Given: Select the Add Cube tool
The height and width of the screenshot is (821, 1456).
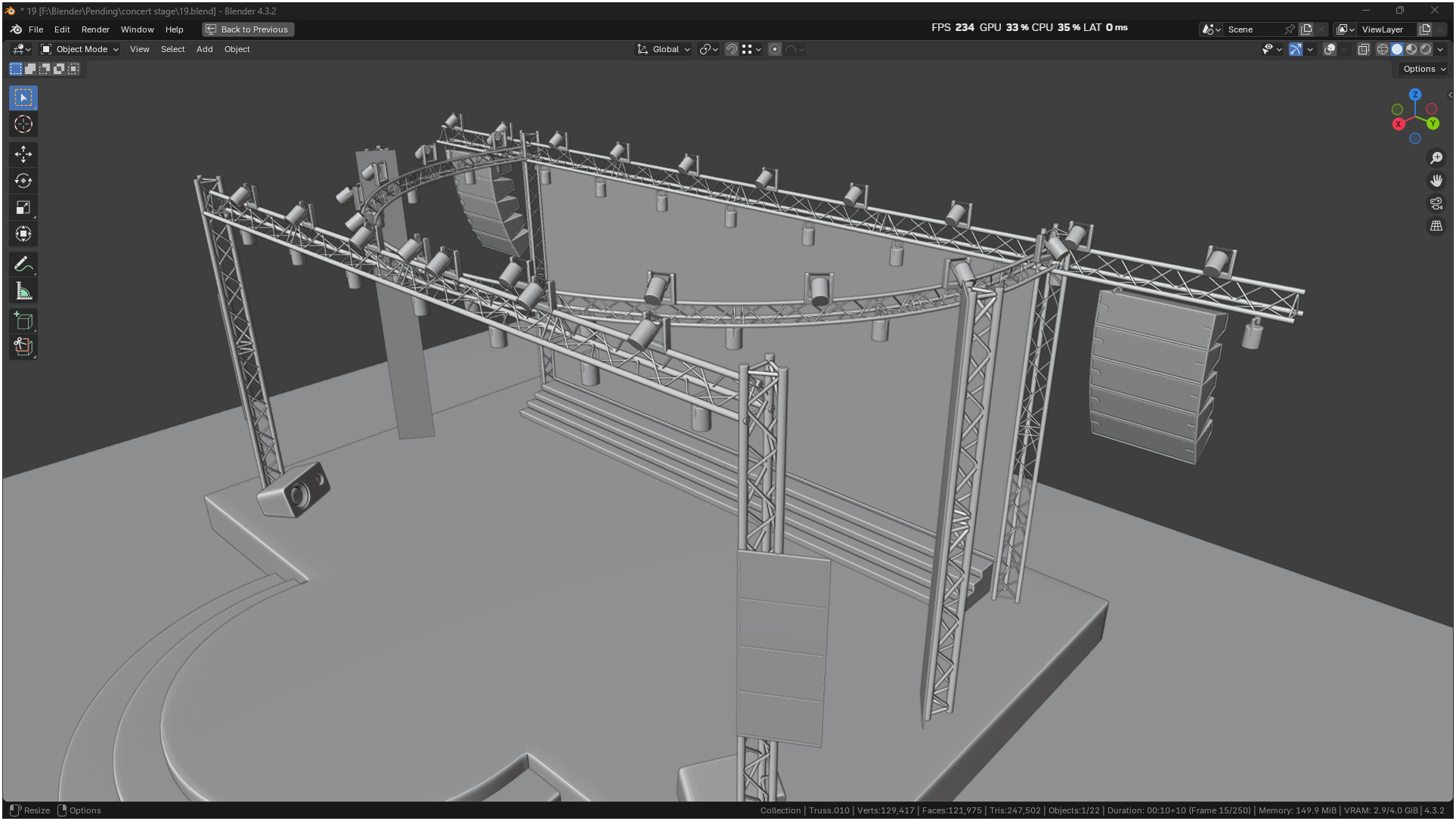Looking at the screenshot, I should [x=23, y=321].
